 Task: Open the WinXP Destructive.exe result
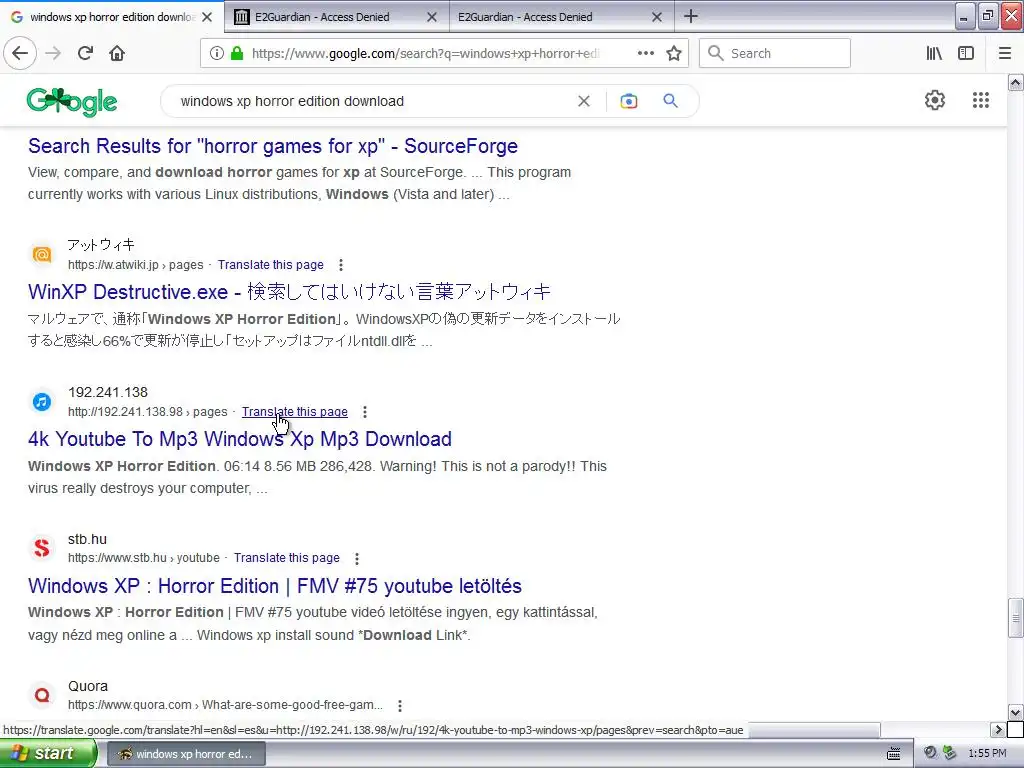(289, 292)
